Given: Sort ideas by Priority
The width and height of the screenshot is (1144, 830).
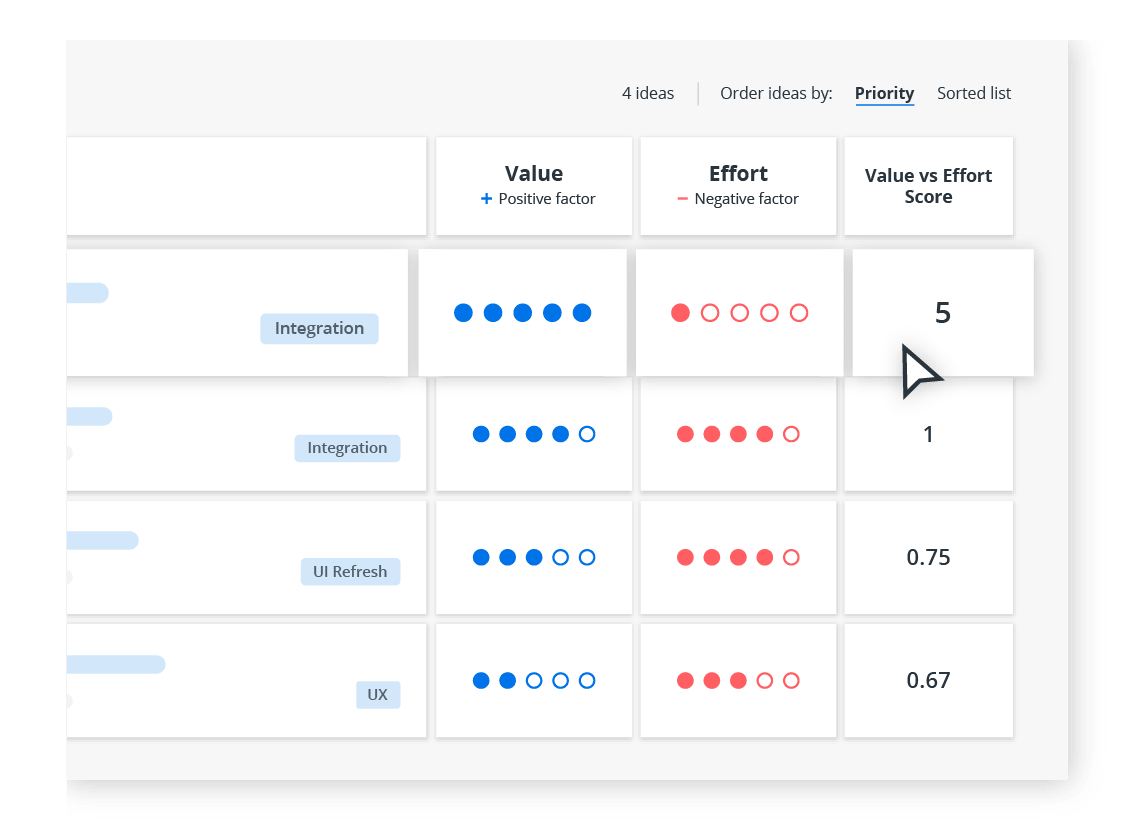Looking at the screenshot, I should pos(884,93).
